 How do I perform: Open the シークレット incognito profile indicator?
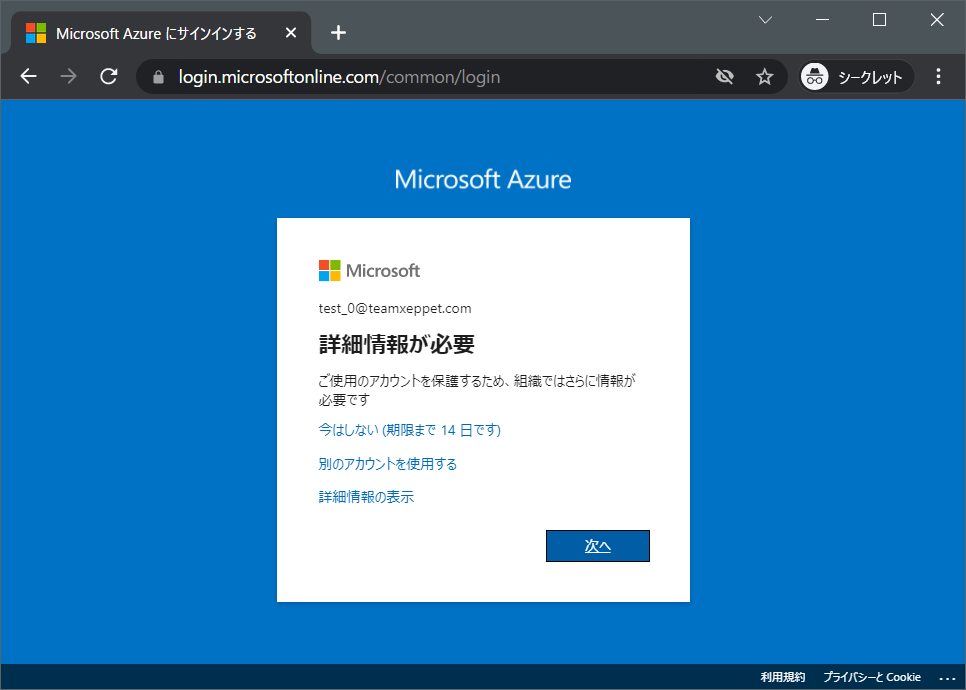(856, 76)
